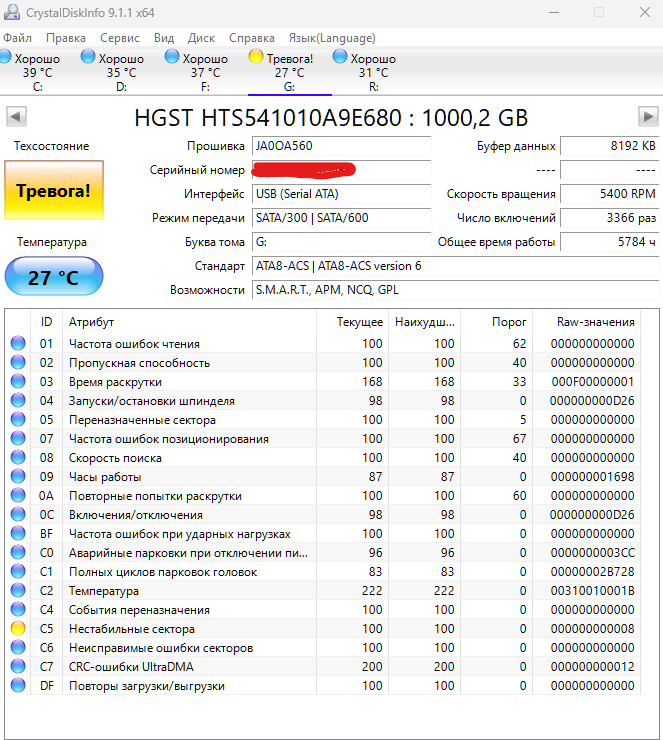Image resolution: width=663 pixels, height=740 pixels.
Task: Click the 27 °C temperature button
Action: (54, 277)
